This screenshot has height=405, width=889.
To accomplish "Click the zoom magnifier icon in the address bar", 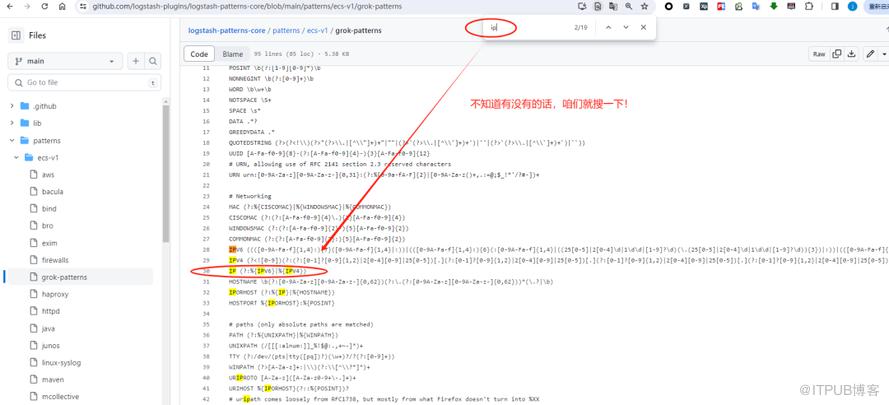I will 629,6.
